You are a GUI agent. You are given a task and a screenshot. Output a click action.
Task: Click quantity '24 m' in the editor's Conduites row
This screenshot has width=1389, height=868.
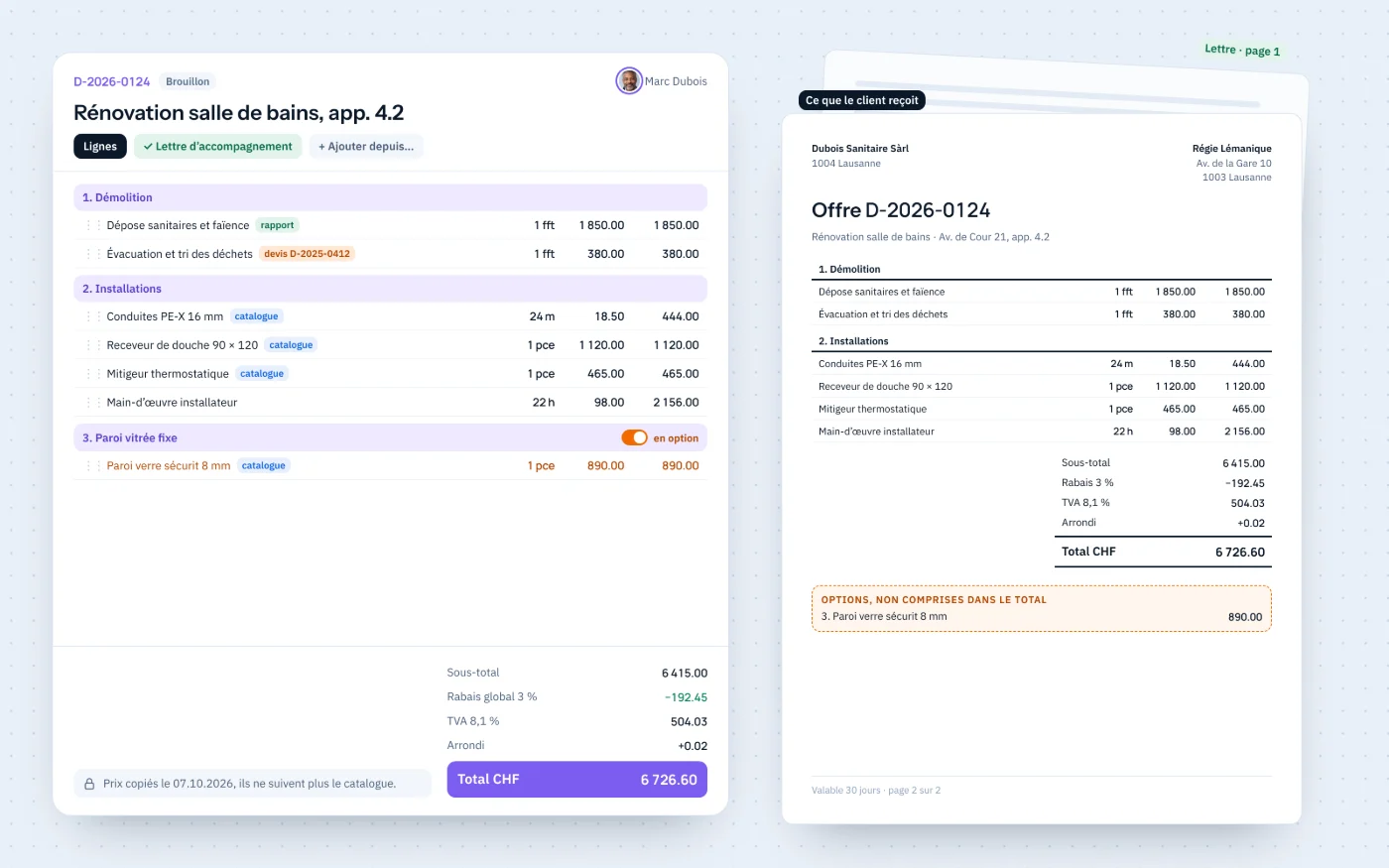(x=542, y=316)
